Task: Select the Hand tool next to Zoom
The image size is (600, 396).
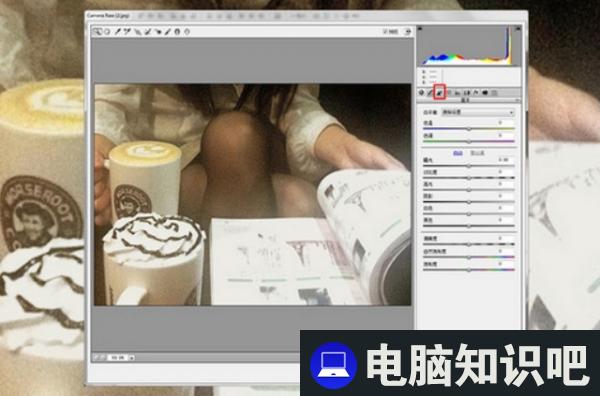Action: 107,32
